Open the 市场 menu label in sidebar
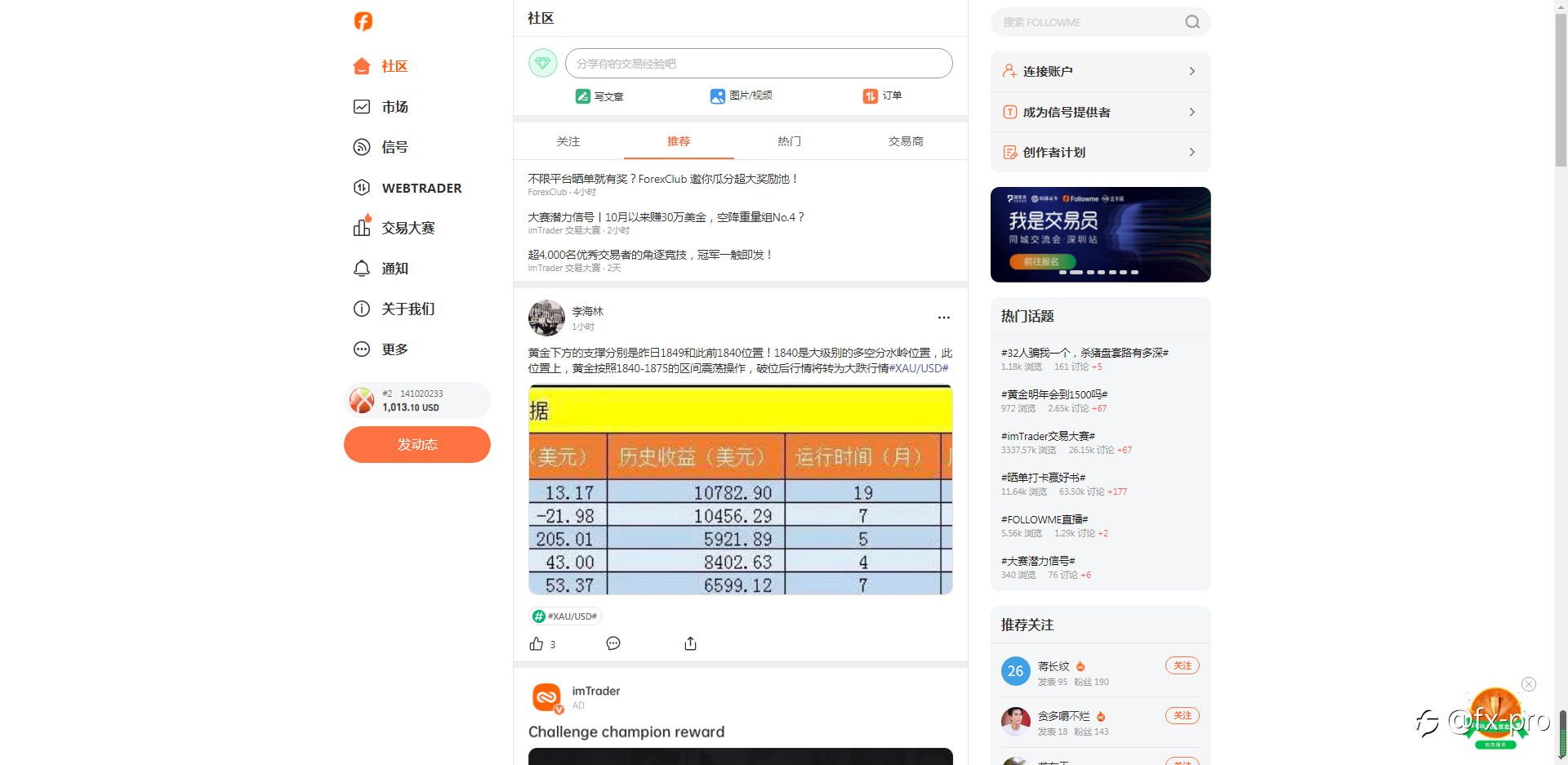 tap(395, 107)
